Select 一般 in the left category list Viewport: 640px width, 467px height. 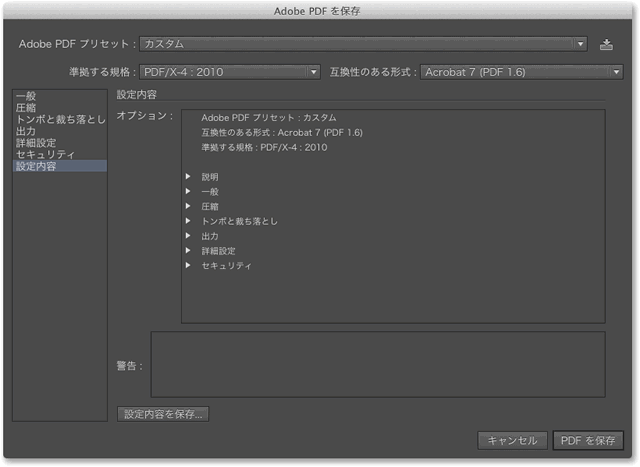26,96
